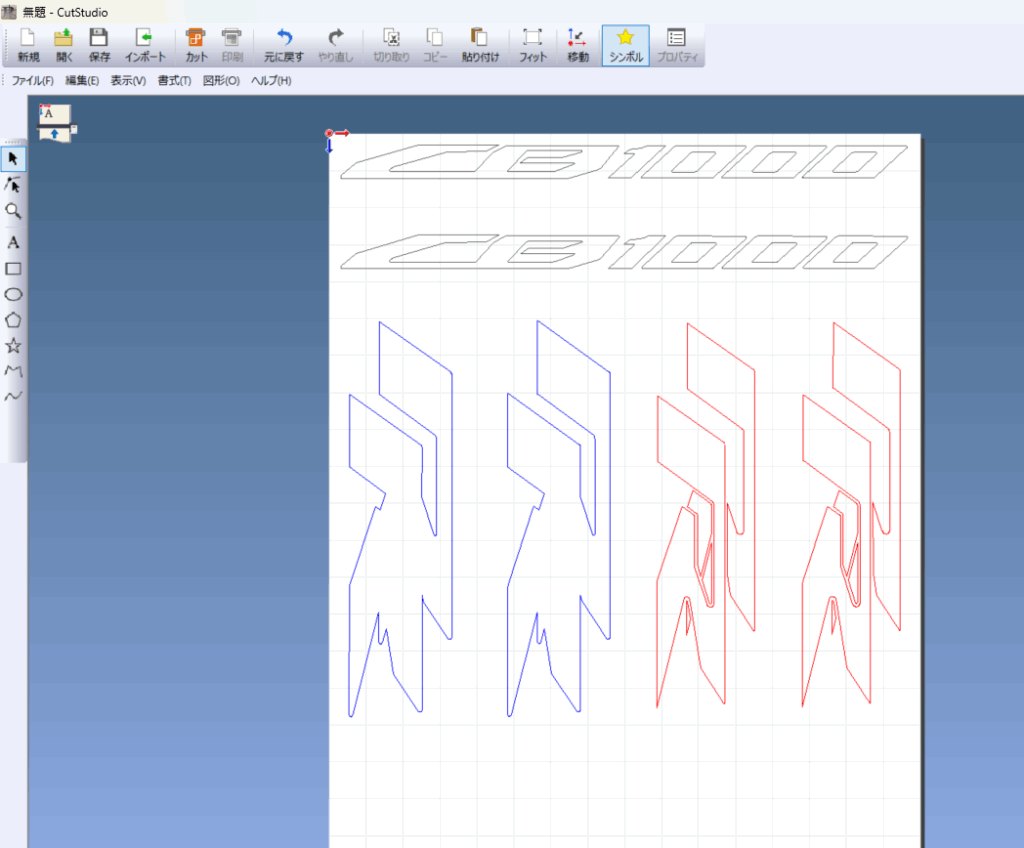Viewport: 1024px width, 848px height.
Task: Select the star drawing tool
Action: pos(13,346)
